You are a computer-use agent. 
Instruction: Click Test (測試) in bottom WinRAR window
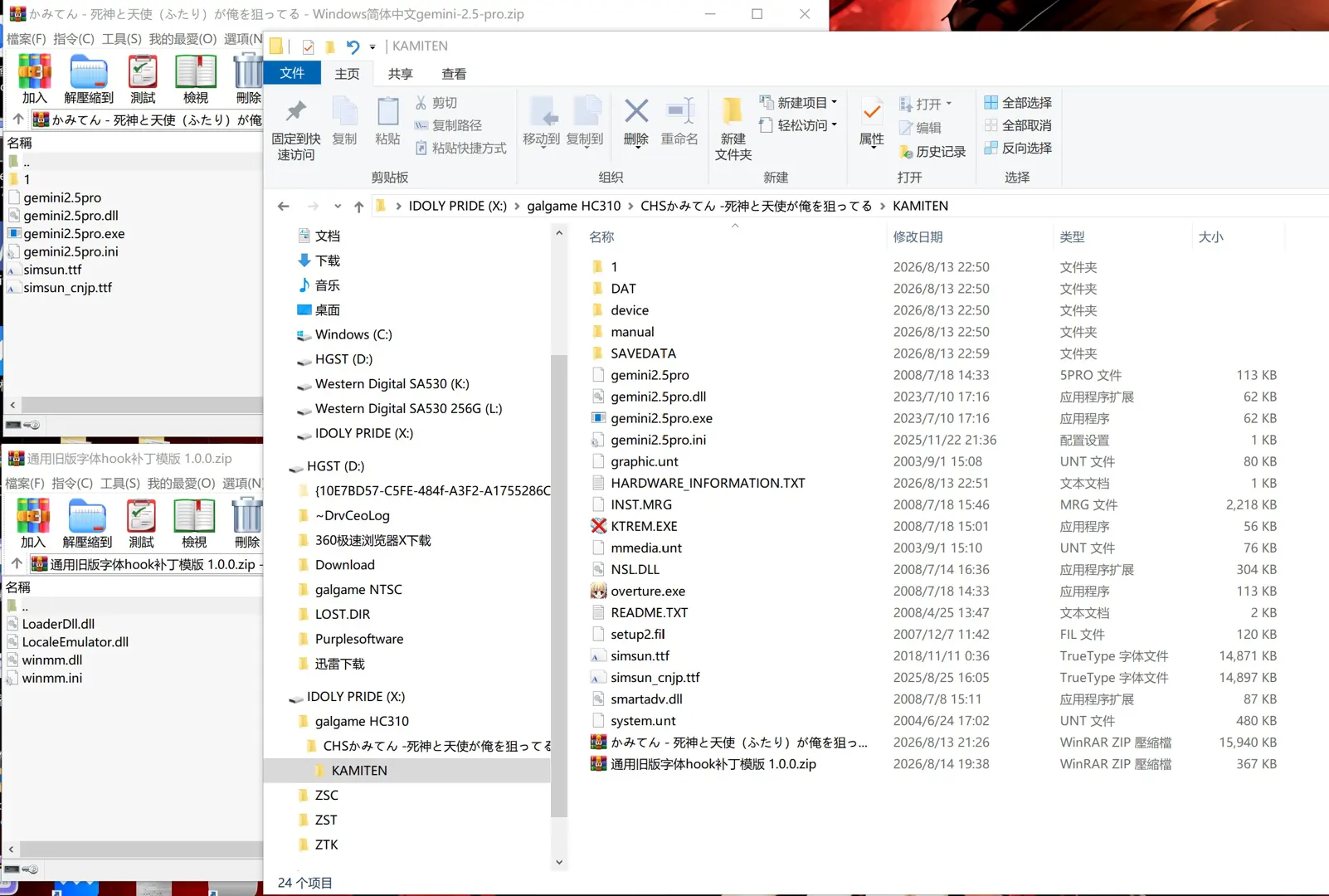[141, 524]
